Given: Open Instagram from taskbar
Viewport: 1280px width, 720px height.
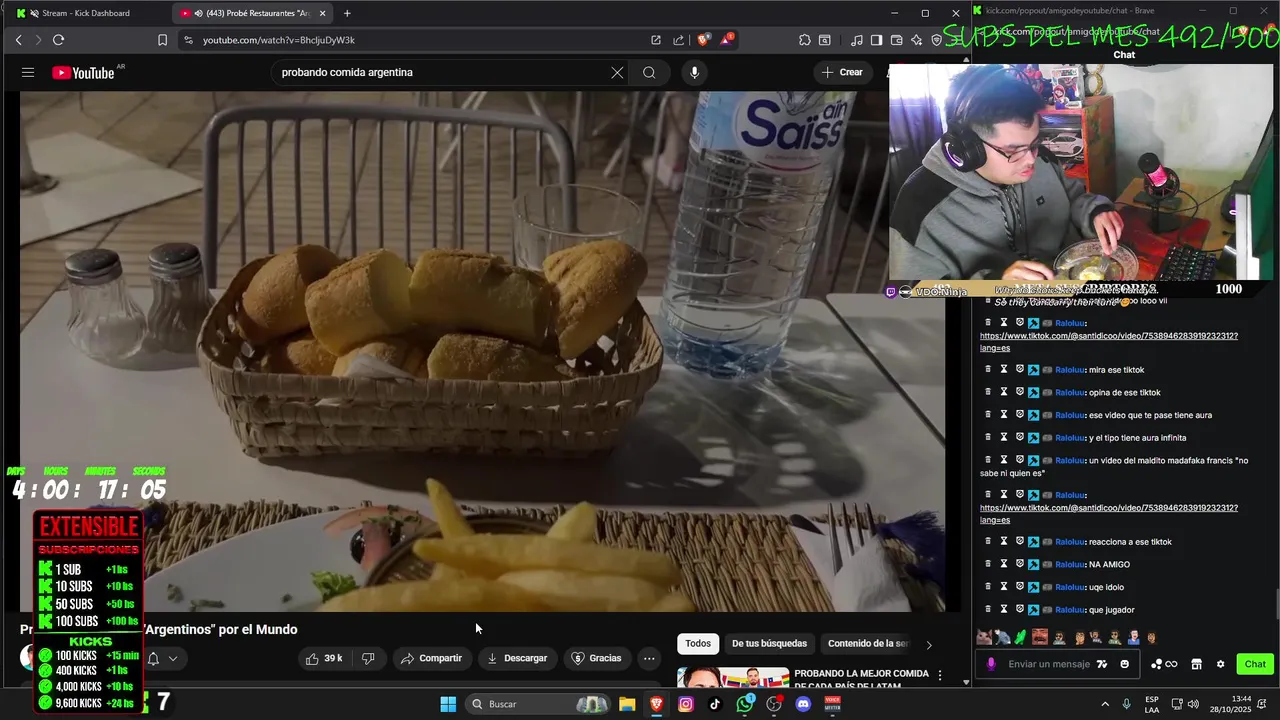Looking at the screenshot, I should [x=686, y=704].
